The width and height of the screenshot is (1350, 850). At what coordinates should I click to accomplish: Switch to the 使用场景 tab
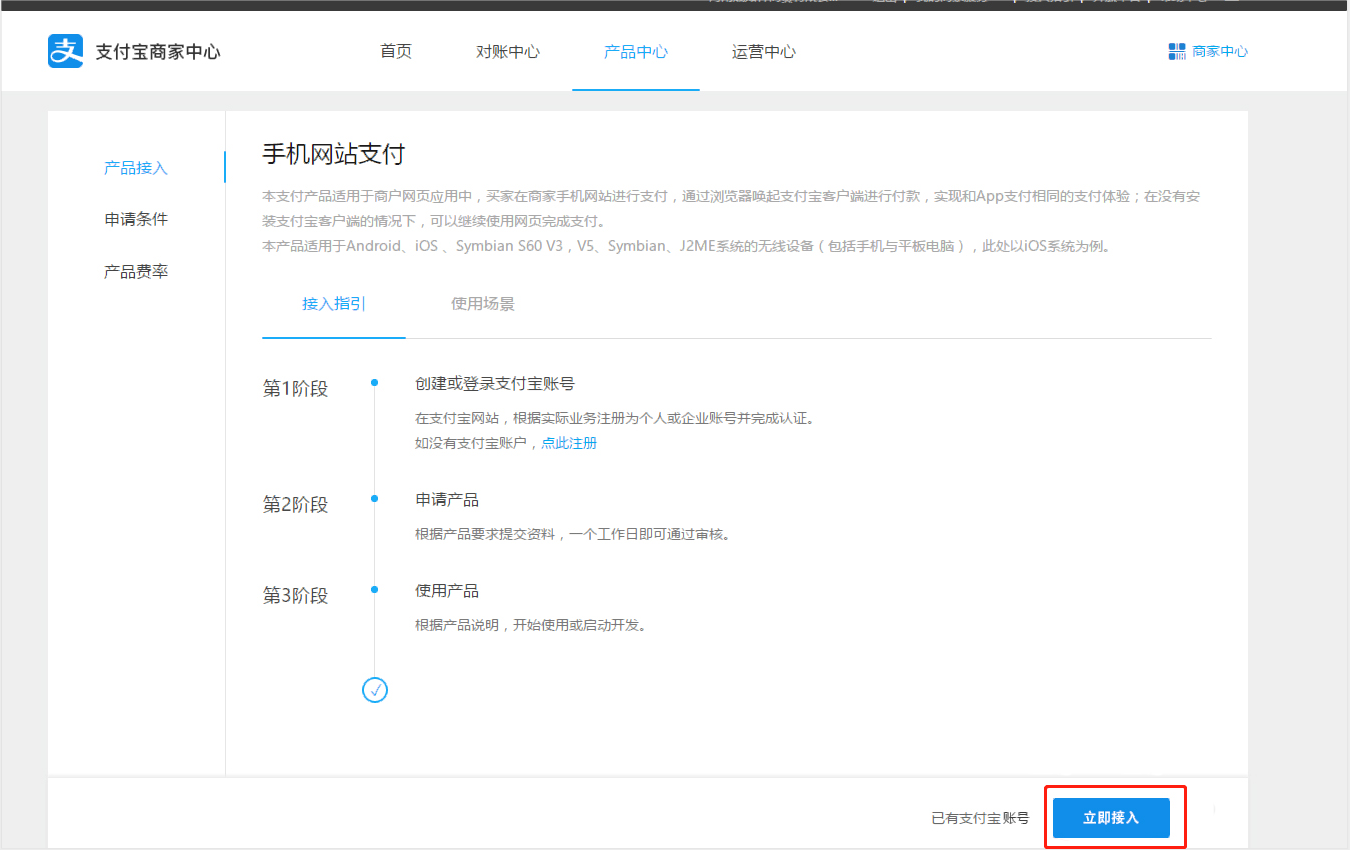(483, 304)
